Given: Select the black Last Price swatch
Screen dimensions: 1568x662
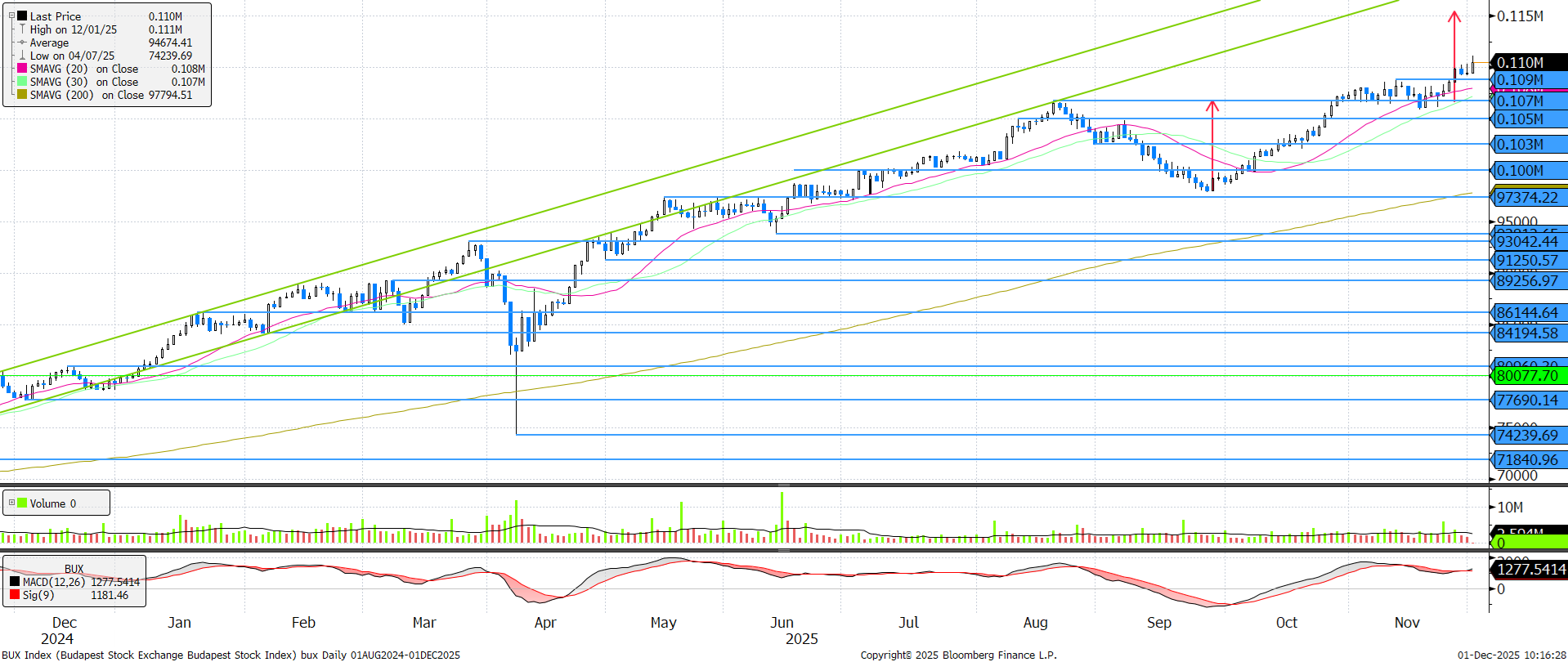Looking at the screenshot, I should coord(22,16).
